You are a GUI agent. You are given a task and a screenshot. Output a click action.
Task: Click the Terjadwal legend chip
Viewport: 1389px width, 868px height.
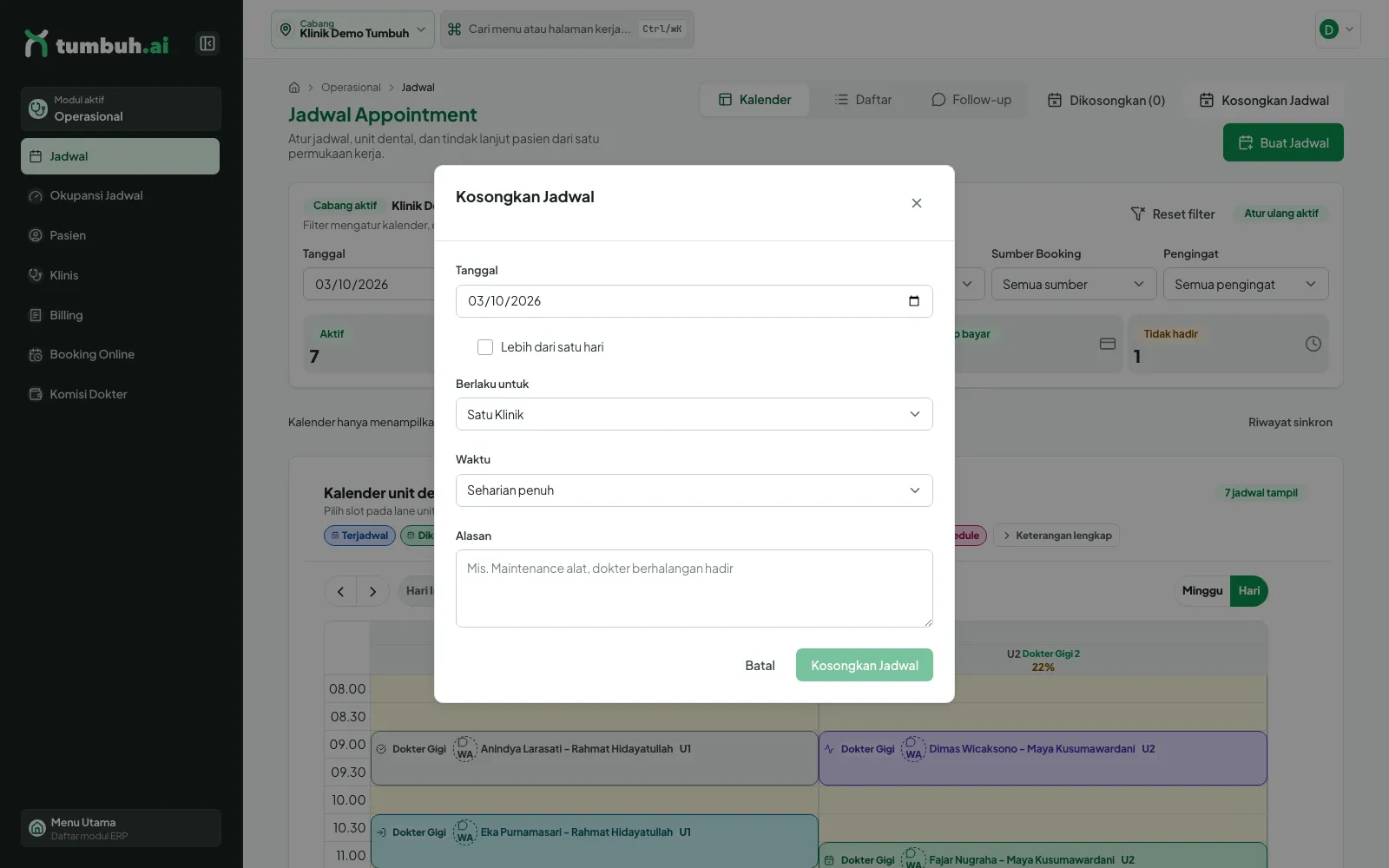(x=359, y=536)
